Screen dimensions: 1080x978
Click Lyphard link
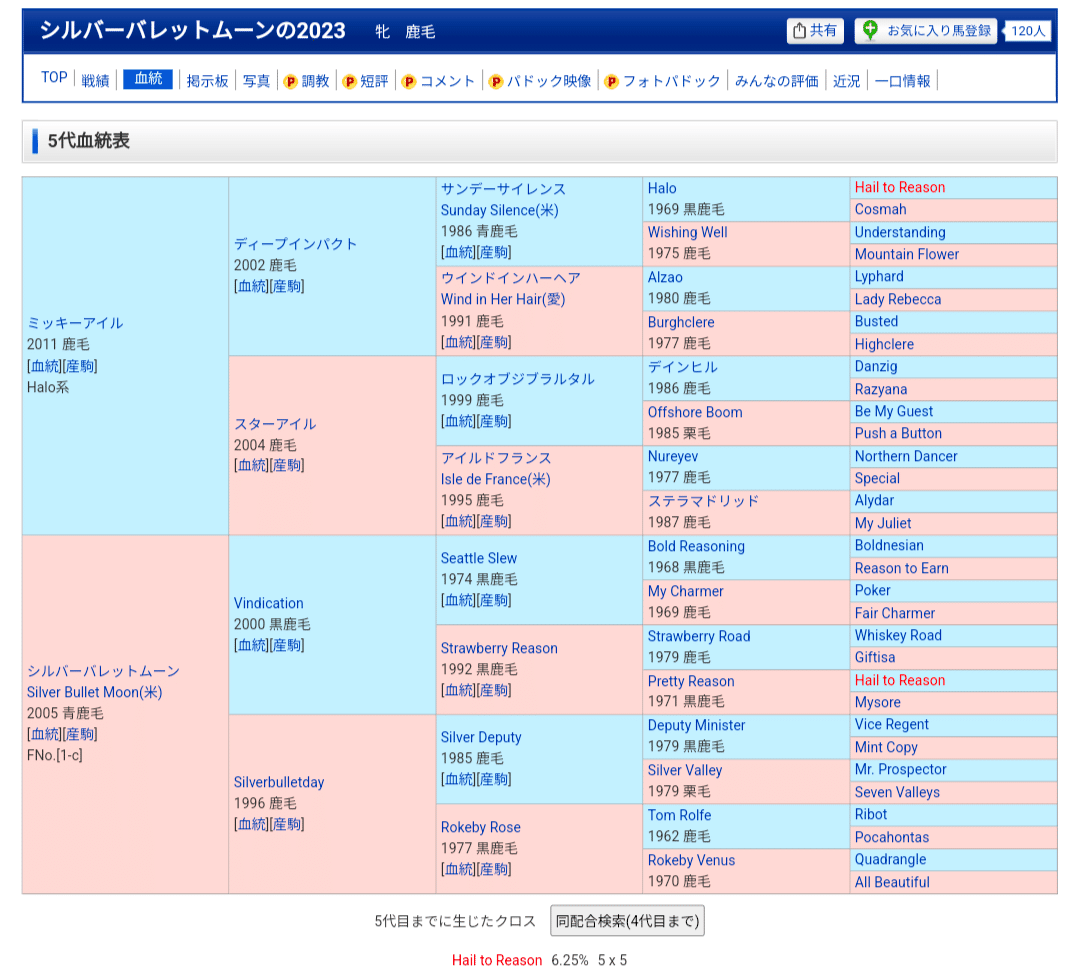click(x=879, y=276)
